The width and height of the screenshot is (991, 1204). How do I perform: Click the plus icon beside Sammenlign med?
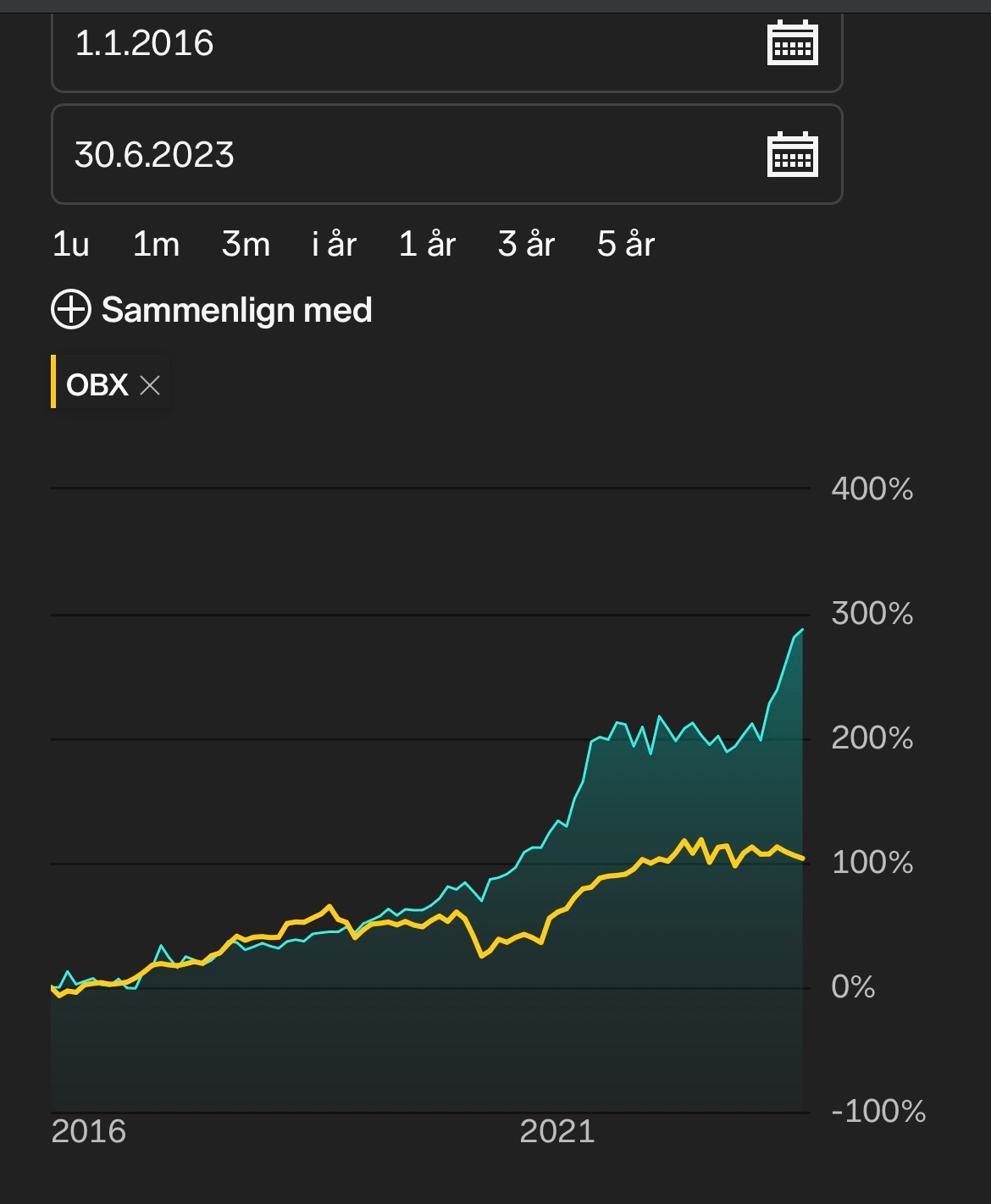coord(71,310)
